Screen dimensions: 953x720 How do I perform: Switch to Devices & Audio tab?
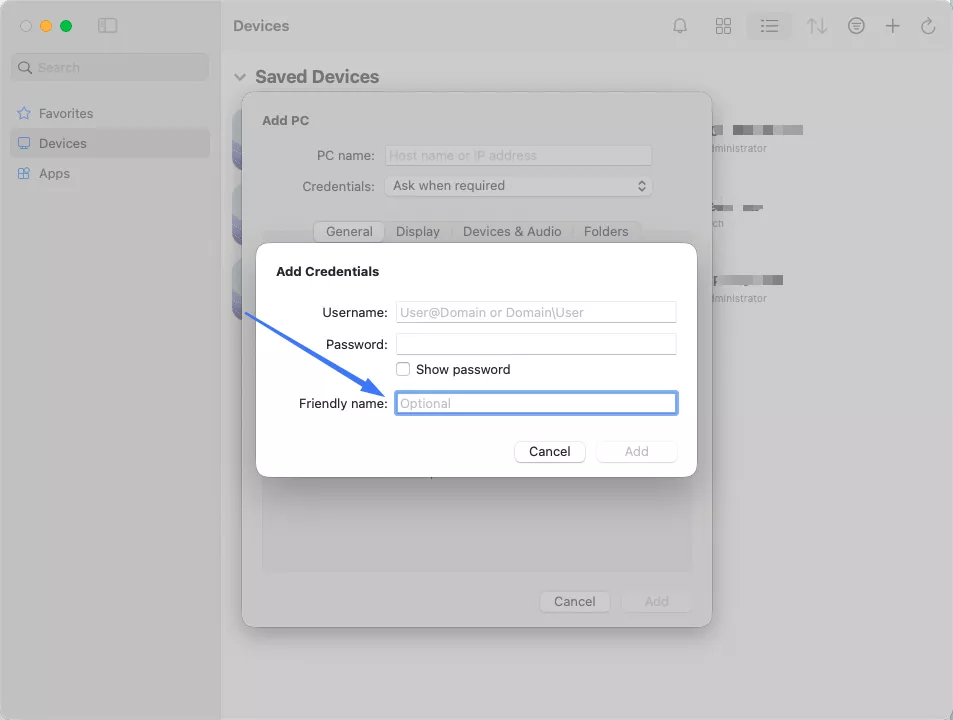[x=512, y=231]
